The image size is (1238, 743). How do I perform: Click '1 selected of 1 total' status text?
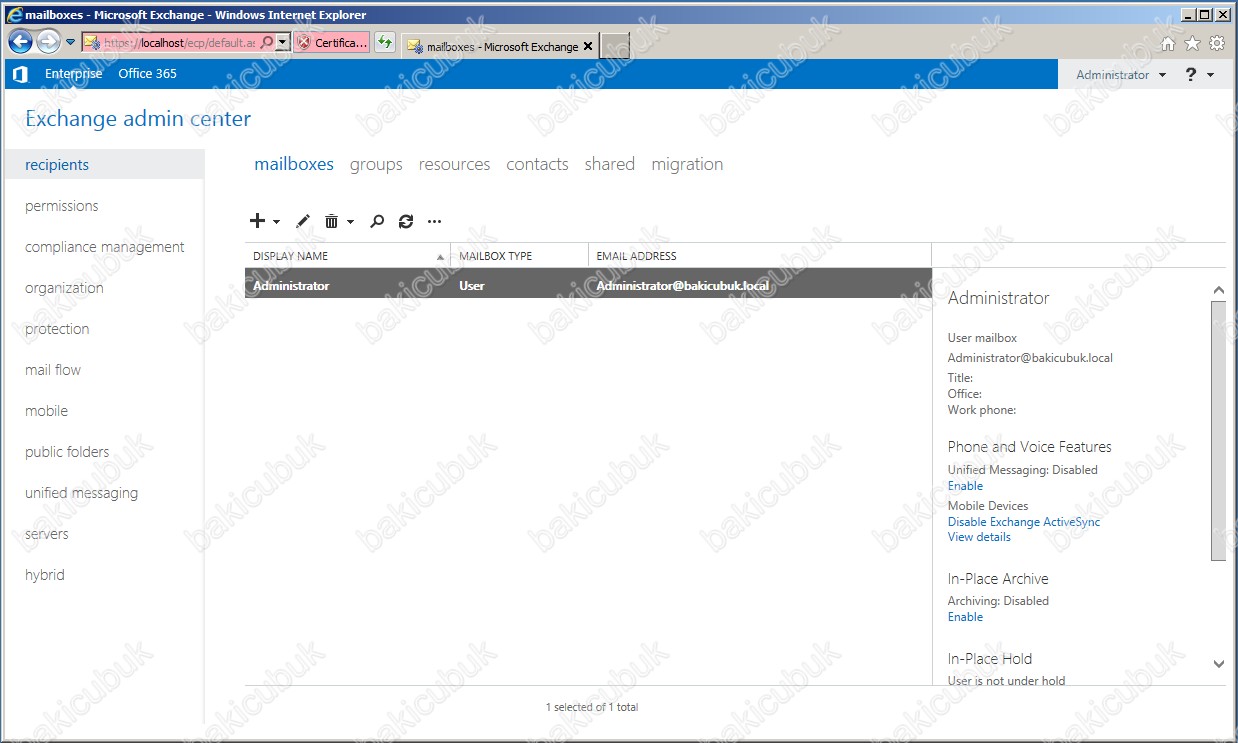coord(592,707)
